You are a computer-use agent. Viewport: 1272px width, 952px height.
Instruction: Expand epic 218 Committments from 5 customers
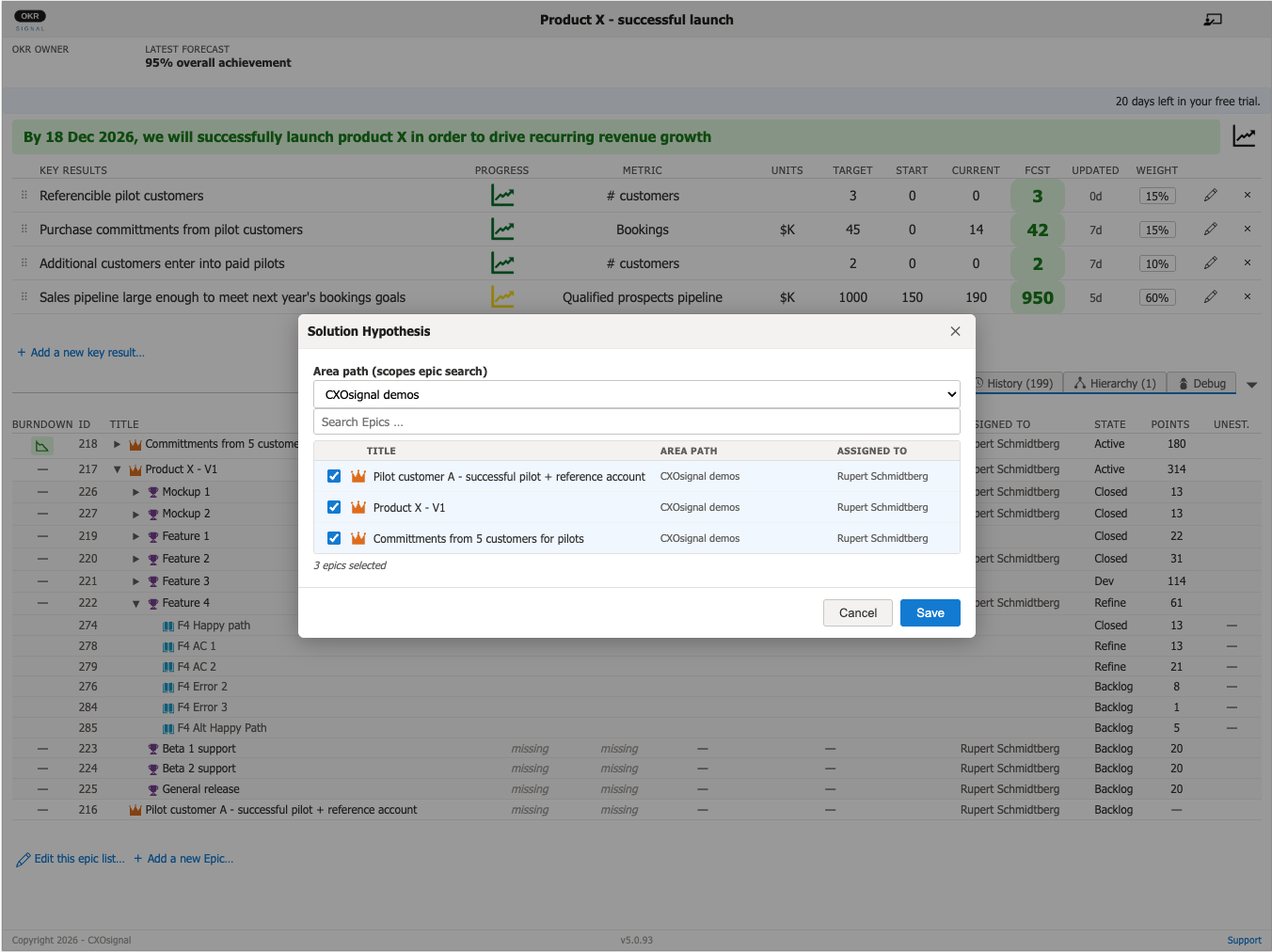tap(117, 444)
